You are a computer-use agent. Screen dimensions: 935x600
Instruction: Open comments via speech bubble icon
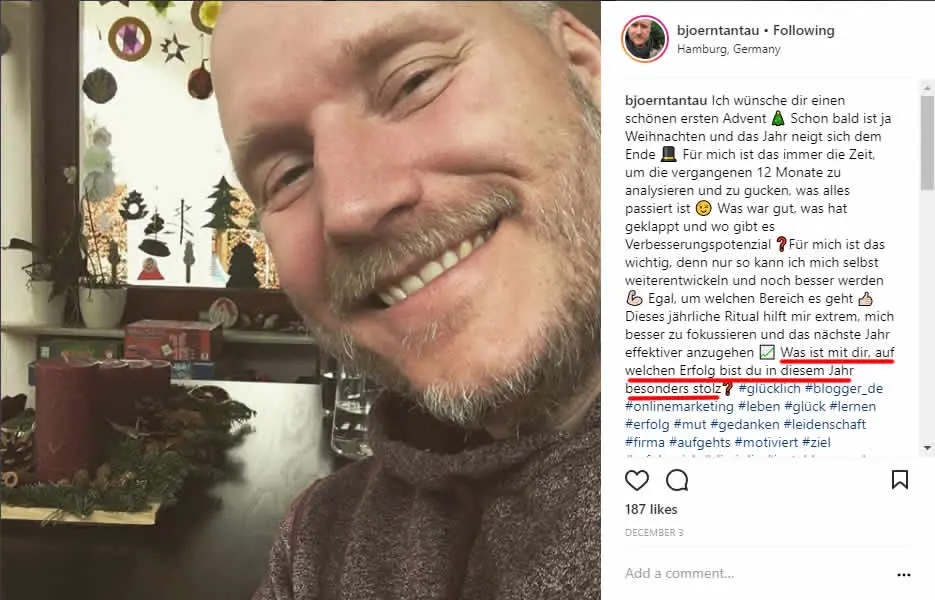(677, 480)
